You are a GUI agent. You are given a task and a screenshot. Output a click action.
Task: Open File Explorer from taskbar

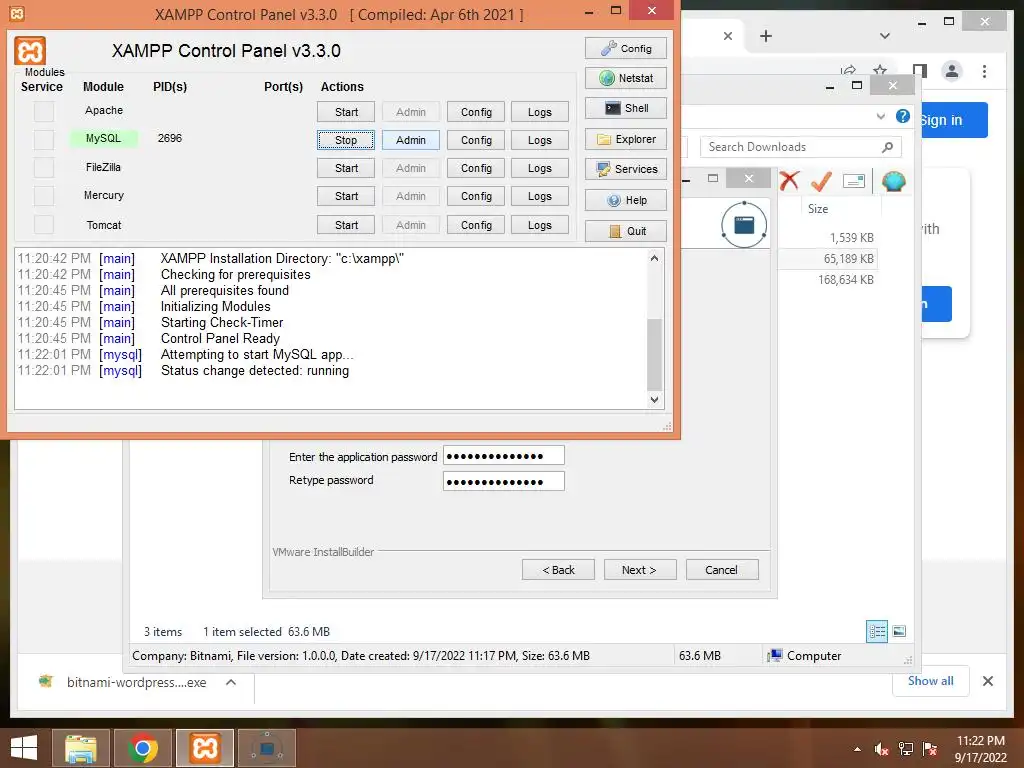pos(81,748)
